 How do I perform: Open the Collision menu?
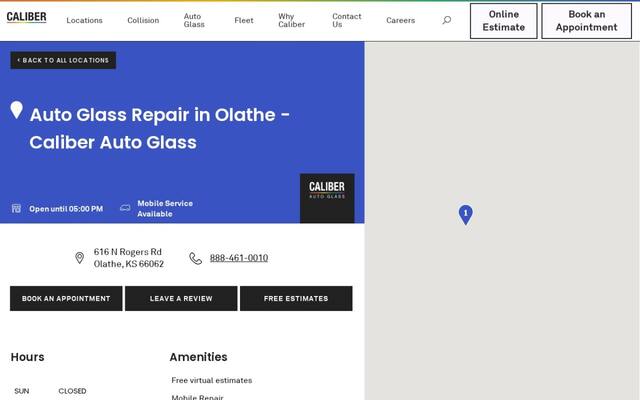143,20
